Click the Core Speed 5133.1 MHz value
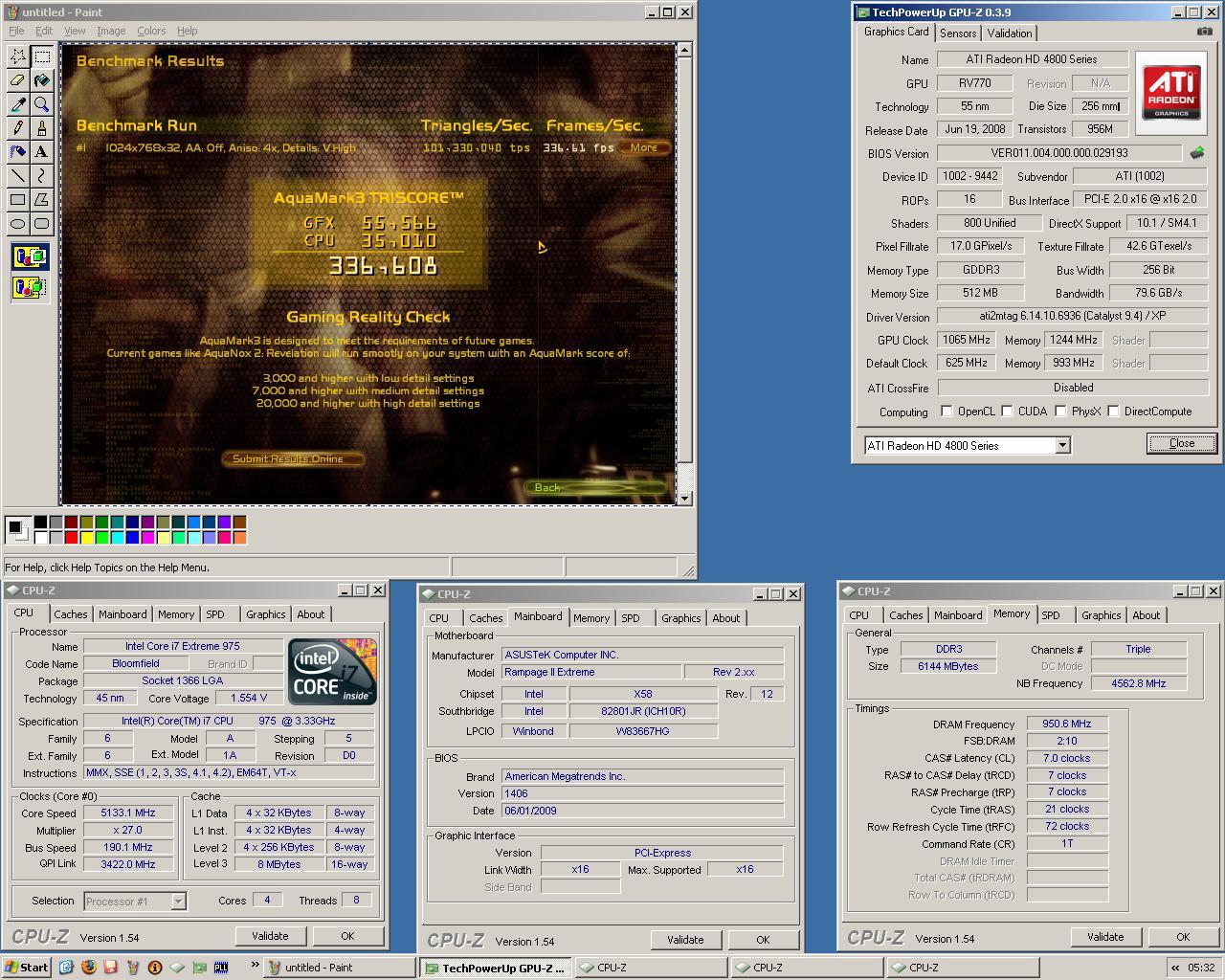 128,813
